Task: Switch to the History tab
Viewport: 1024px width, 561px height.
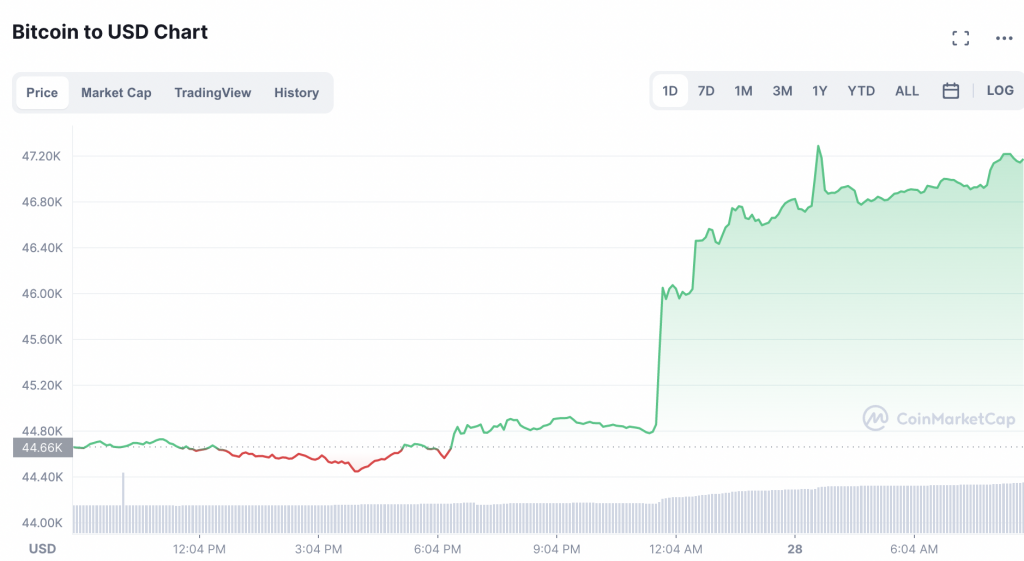Action: pyautogui.click(x=296, y=93)
